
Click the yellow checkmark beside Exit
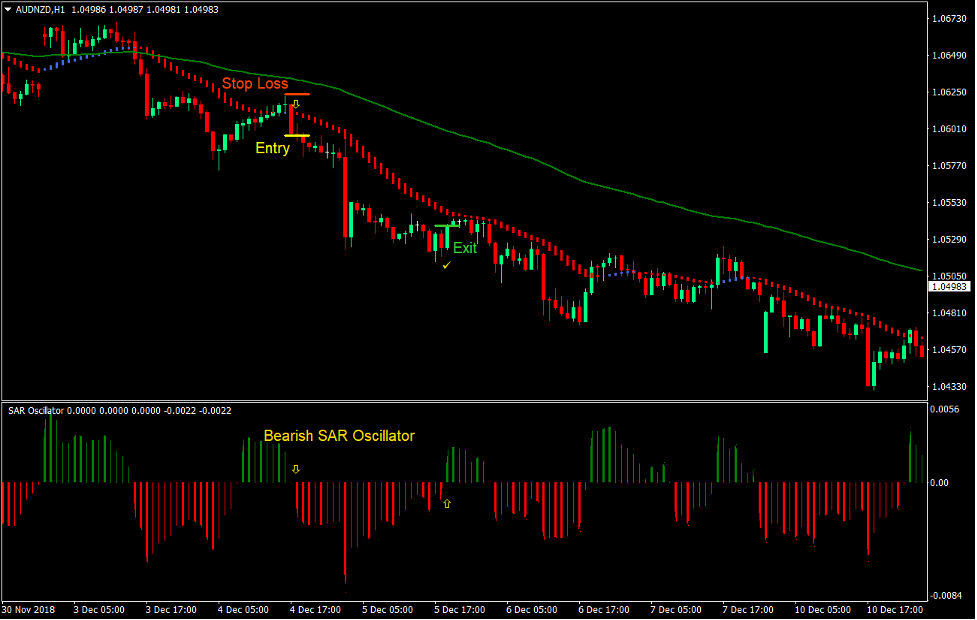click(447, 266)
